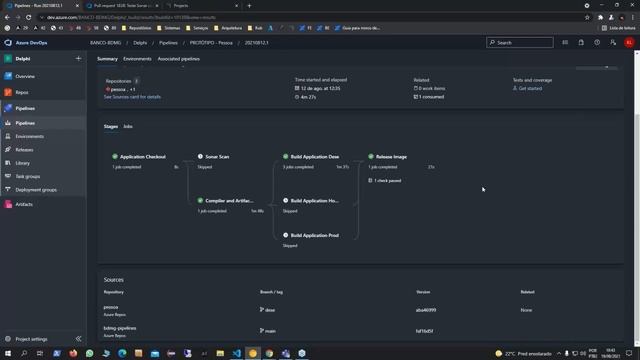
Task: Open the Sistemas bookmark folder
Action: (x=169, y=28)
